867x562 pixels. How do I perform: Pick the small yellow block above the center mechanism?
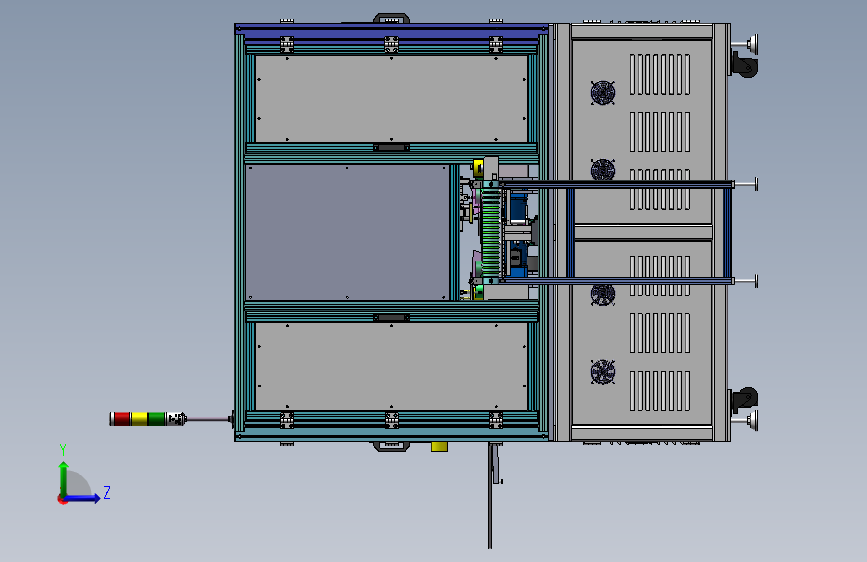click(478, 168)
